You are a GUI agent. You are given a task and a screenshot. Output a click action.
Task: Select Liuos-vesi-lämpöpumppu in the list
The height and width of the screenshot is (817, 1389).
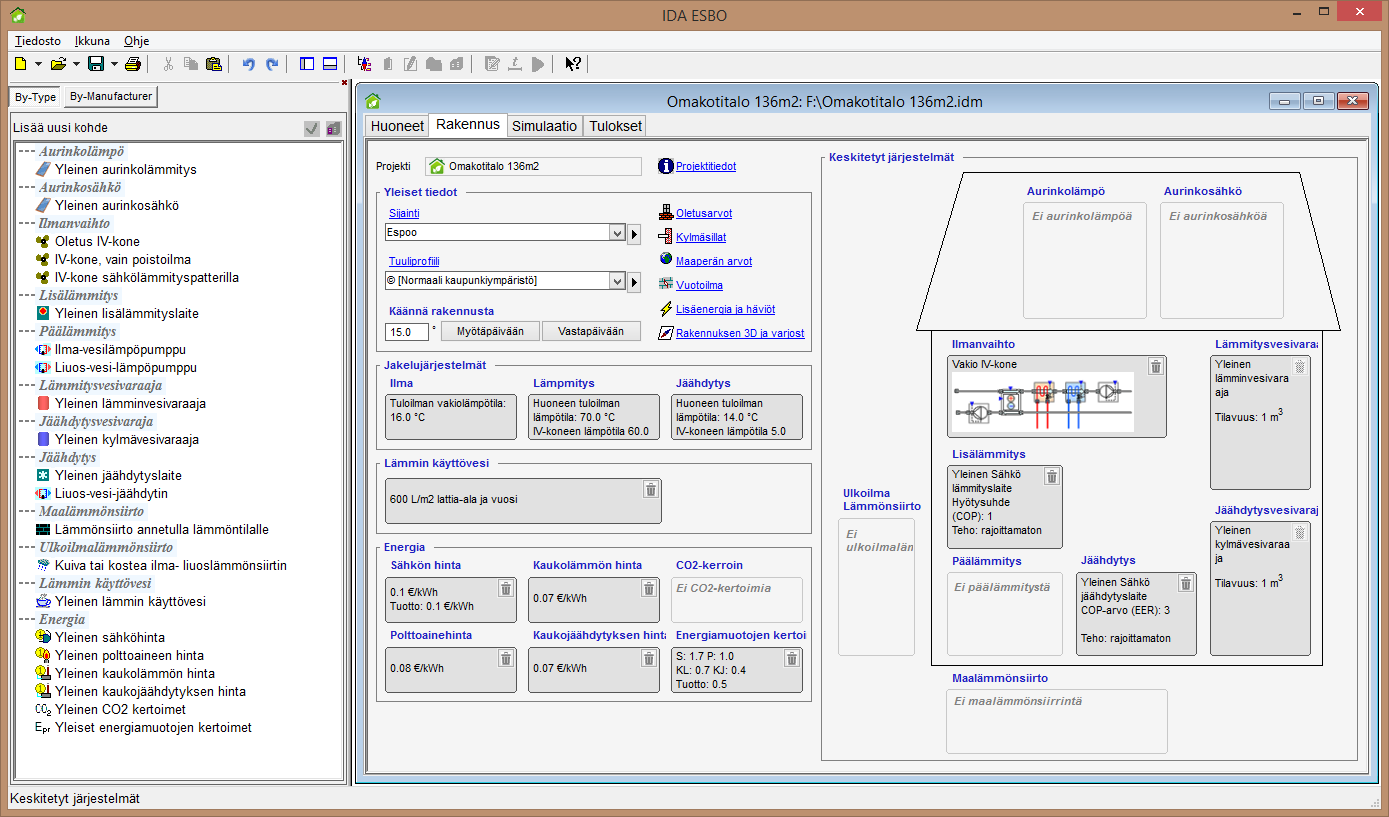(x=127, y=368)
